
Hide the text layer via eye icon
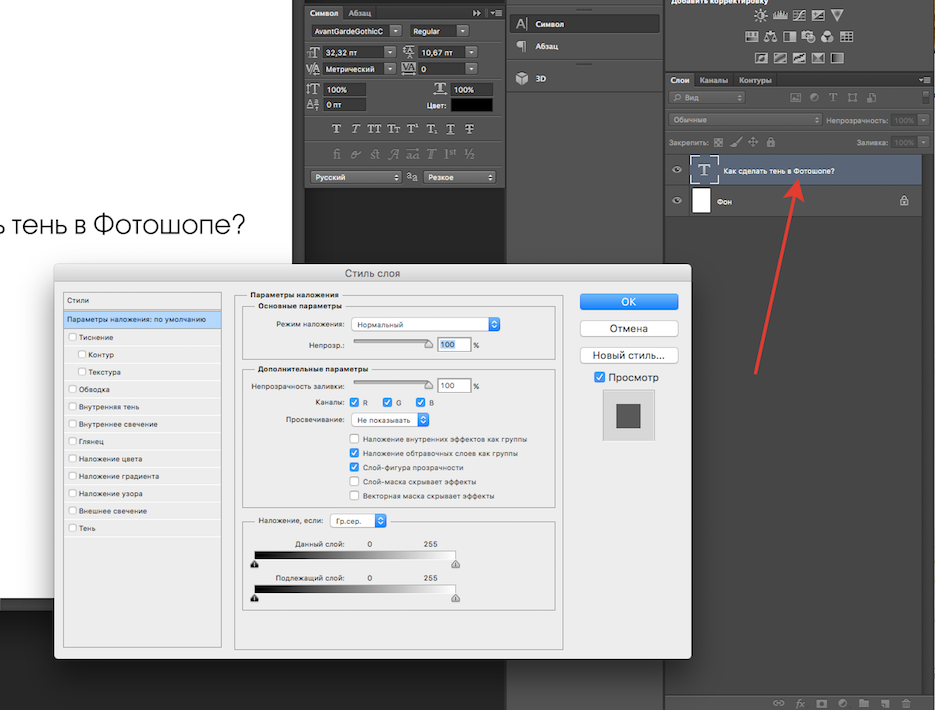(x=677, y=170)
